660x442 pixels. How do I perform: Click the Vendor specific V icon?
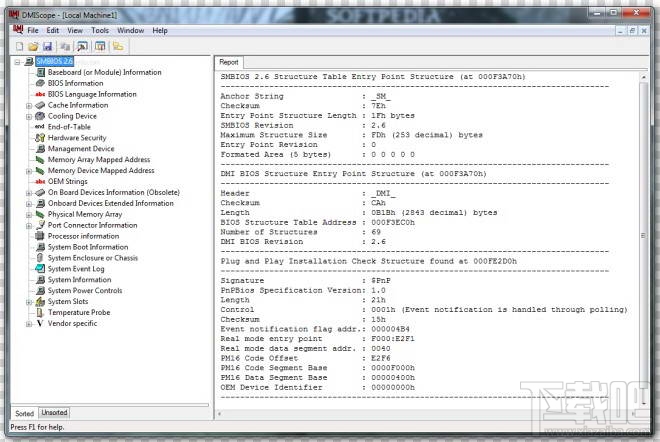[x=40, y=323]
